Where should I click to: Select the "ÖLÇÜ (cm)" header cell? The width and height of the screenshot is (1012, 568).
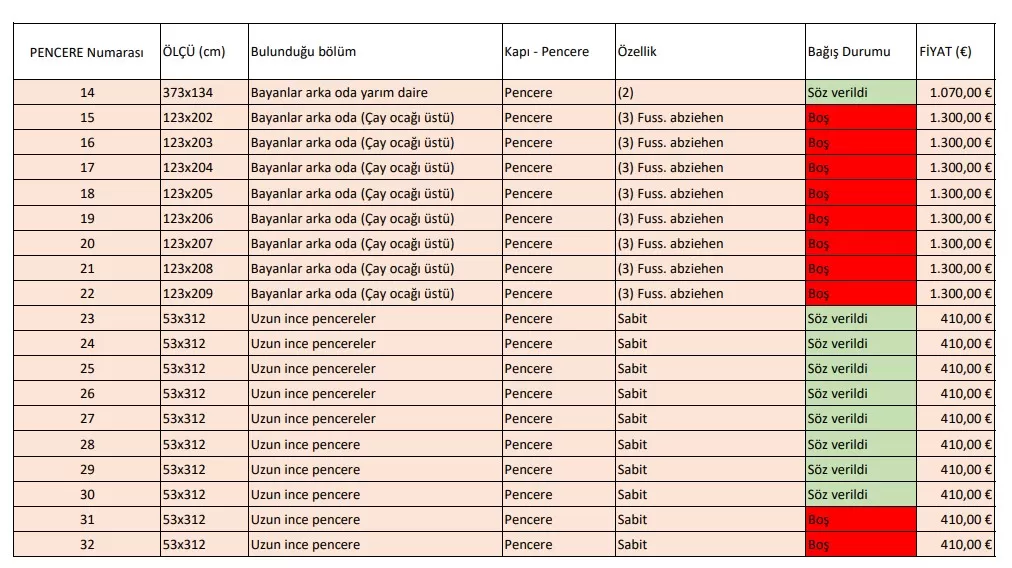pos(192,52)
